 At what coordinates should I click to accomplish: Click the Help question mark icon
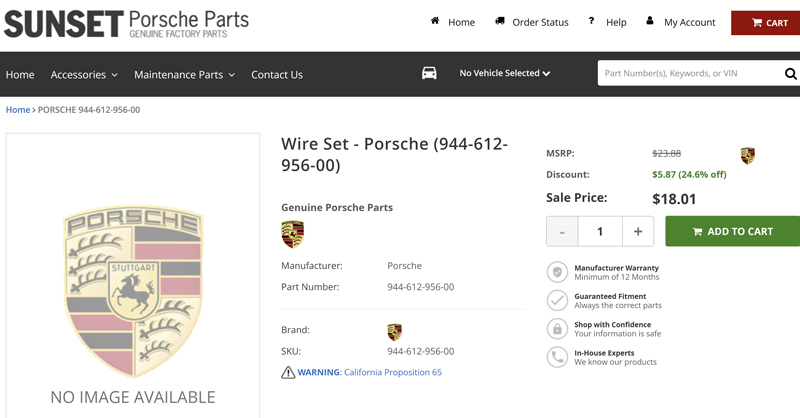click(591, 21)
